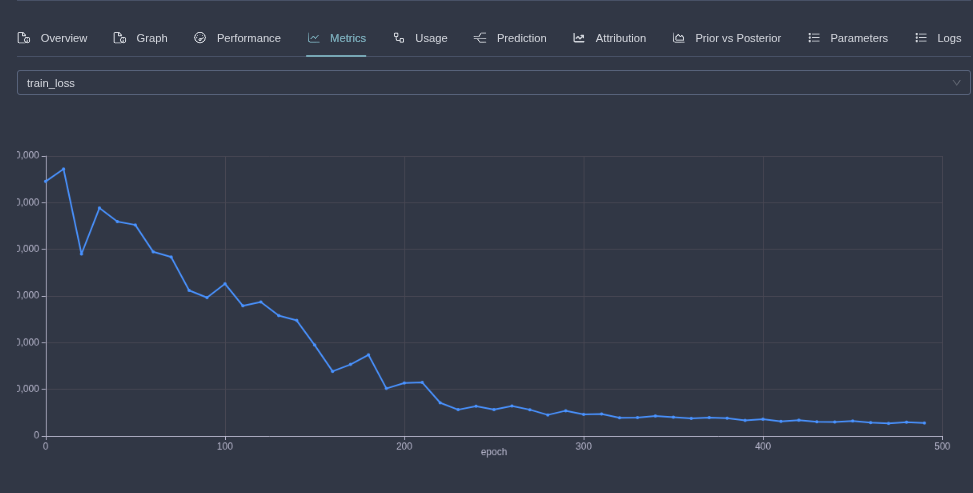Click the data point at epoch 300

tap(583, 414)
